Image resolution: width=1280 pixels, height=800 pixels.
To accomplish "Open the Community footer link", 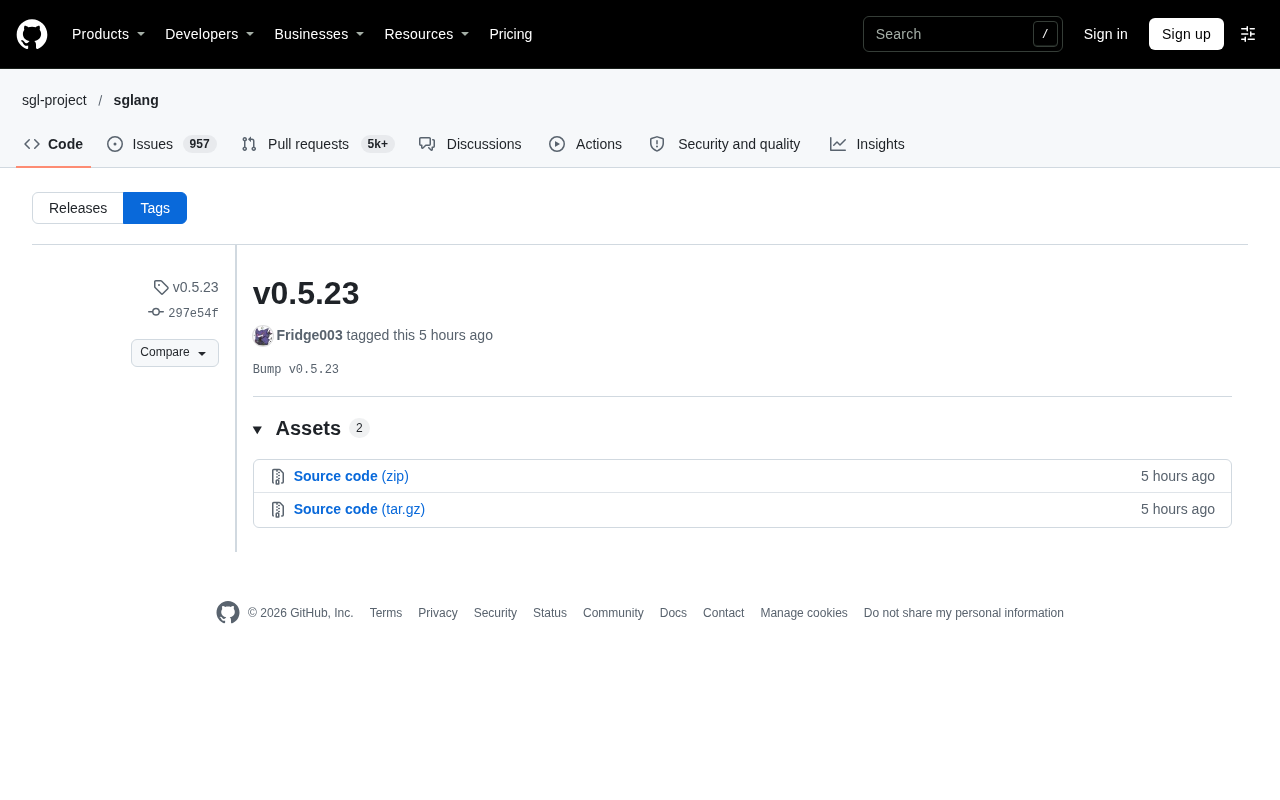I will (613, 613).
